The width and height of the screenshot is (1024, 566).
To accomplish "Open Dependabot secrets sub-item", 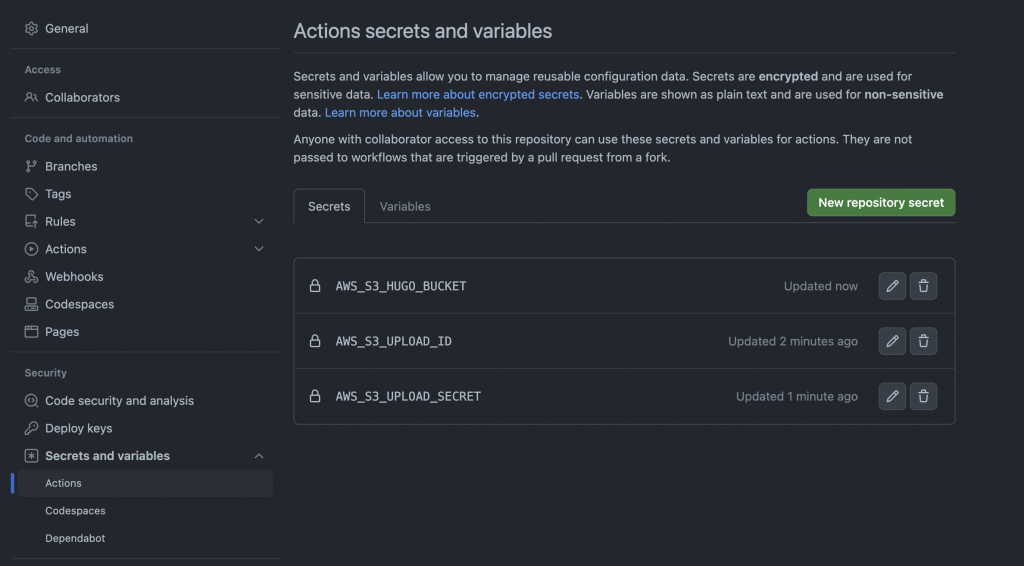I will pos(75,538).
